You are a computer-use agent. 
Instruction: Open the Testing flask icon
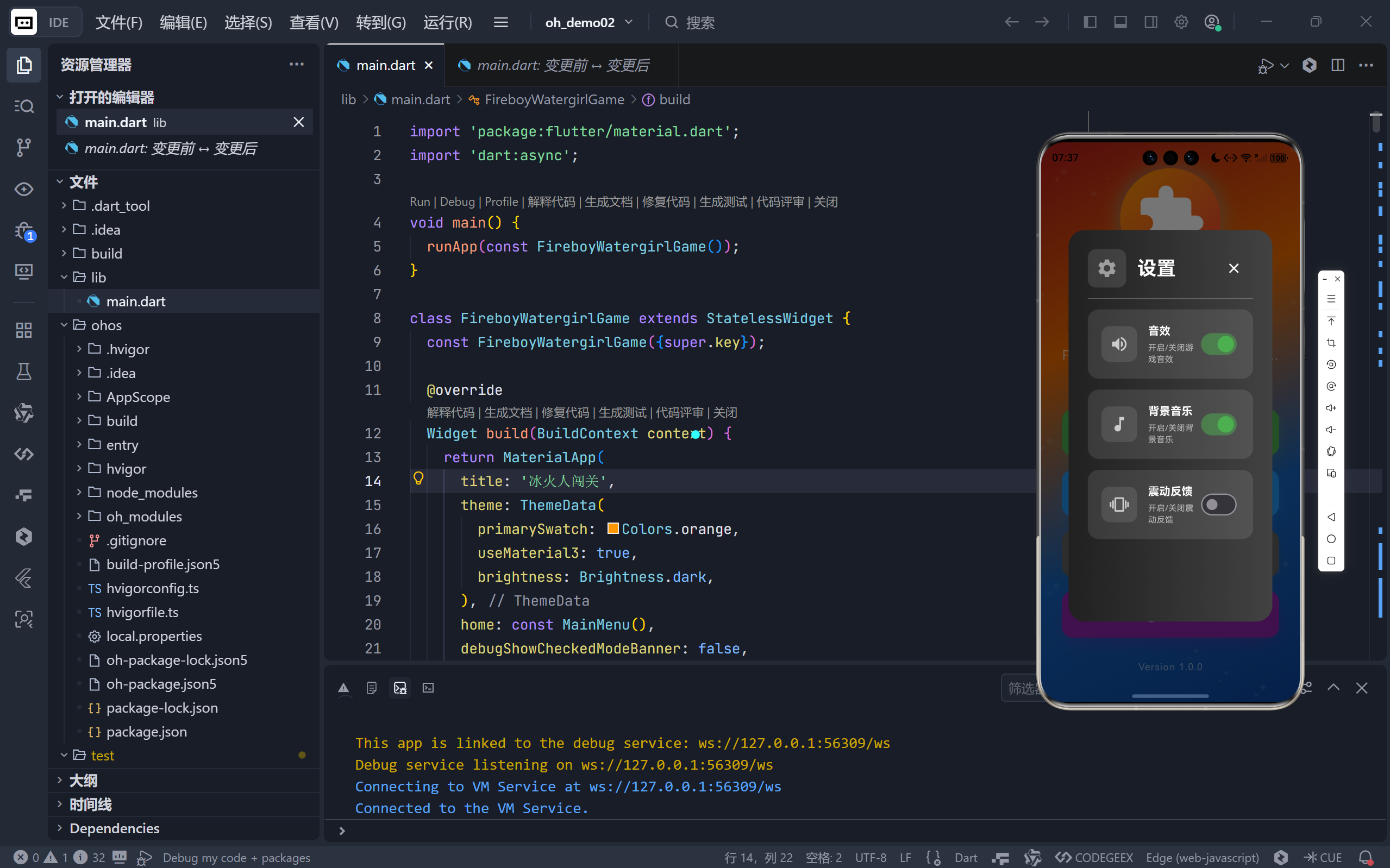[23, 372]
